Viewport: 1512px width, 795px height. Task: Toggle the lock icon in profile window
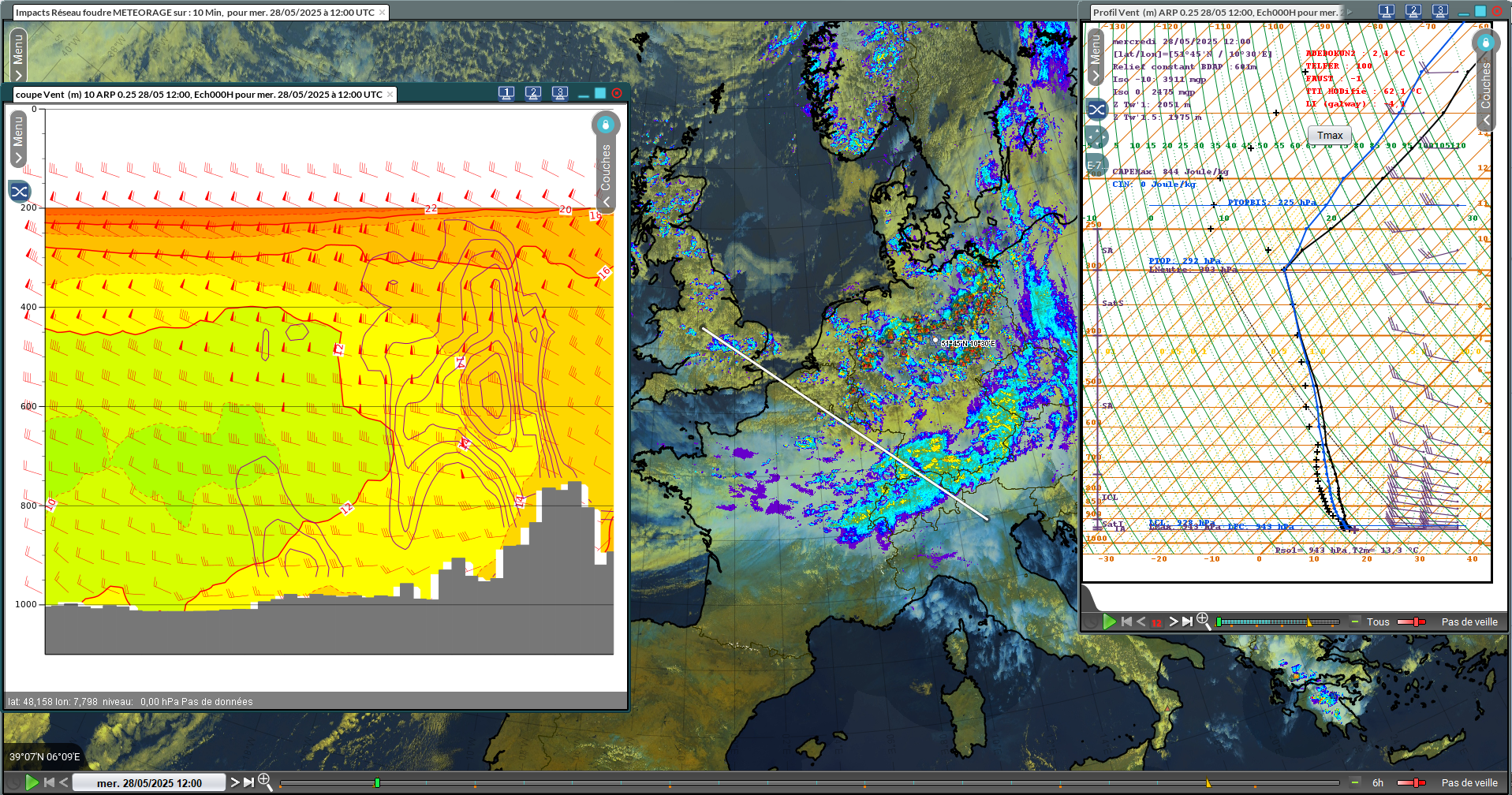(1485, 43)
